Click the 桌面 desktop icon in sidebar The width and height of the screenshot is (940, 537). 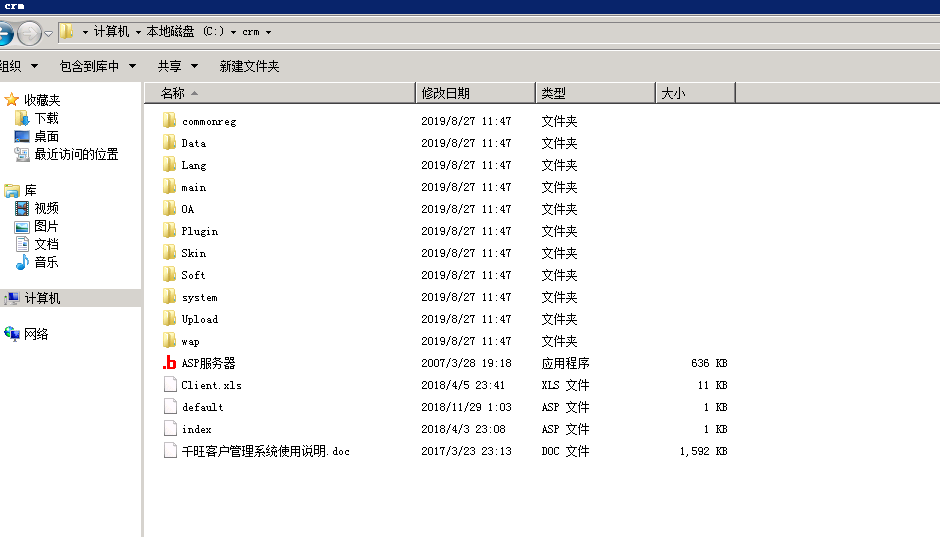(x=22, y=137)
